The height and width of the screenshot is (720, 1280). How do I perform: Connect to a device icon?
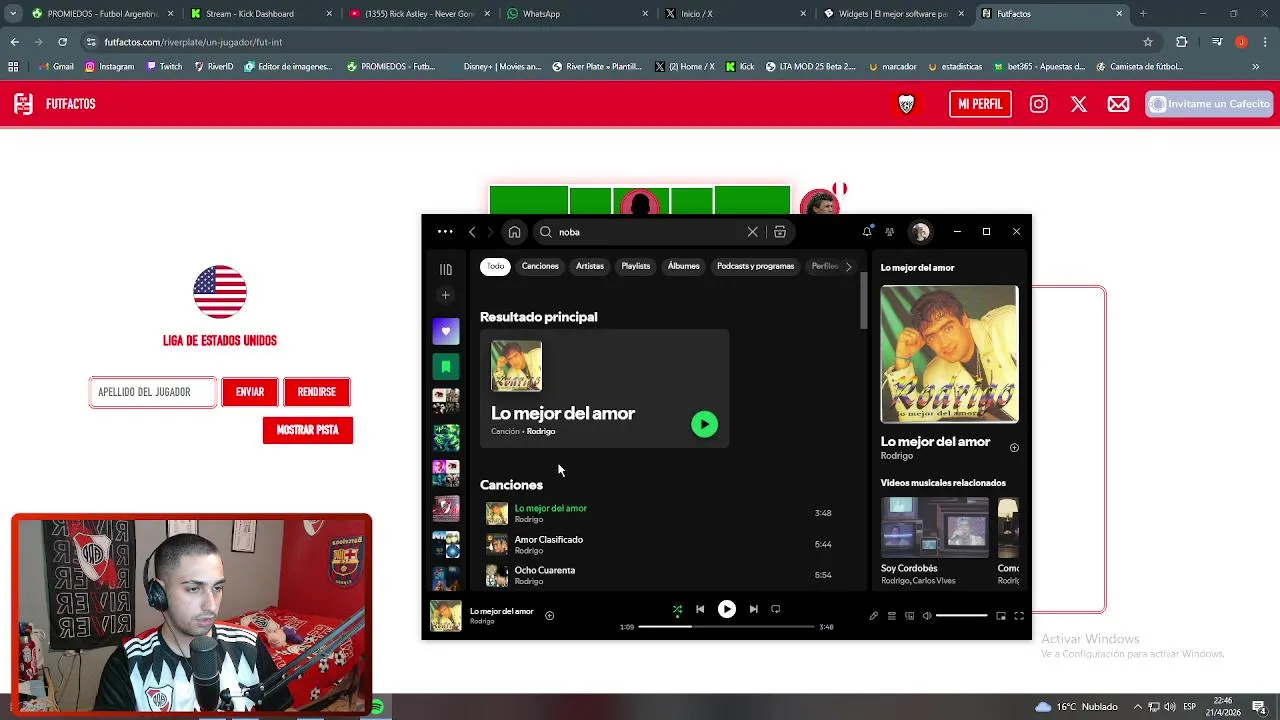[909, 616]
